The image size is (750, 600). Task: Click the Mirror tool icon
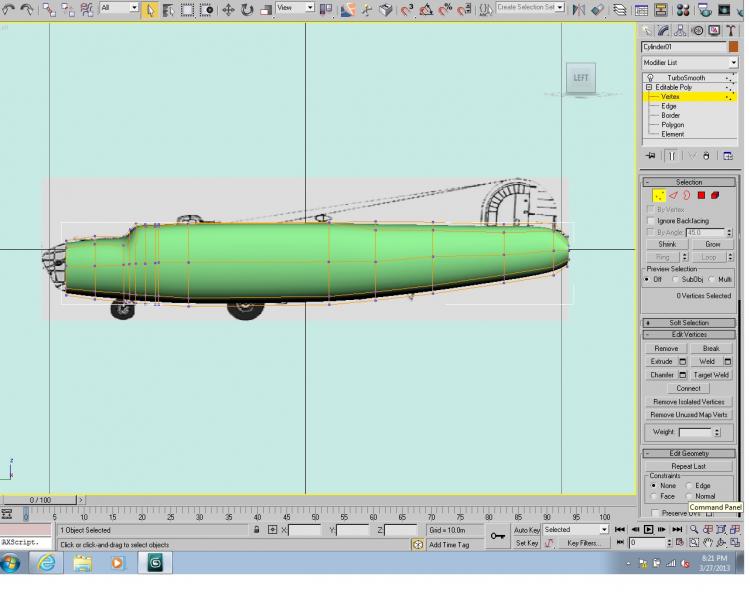(x=578, y=10)
